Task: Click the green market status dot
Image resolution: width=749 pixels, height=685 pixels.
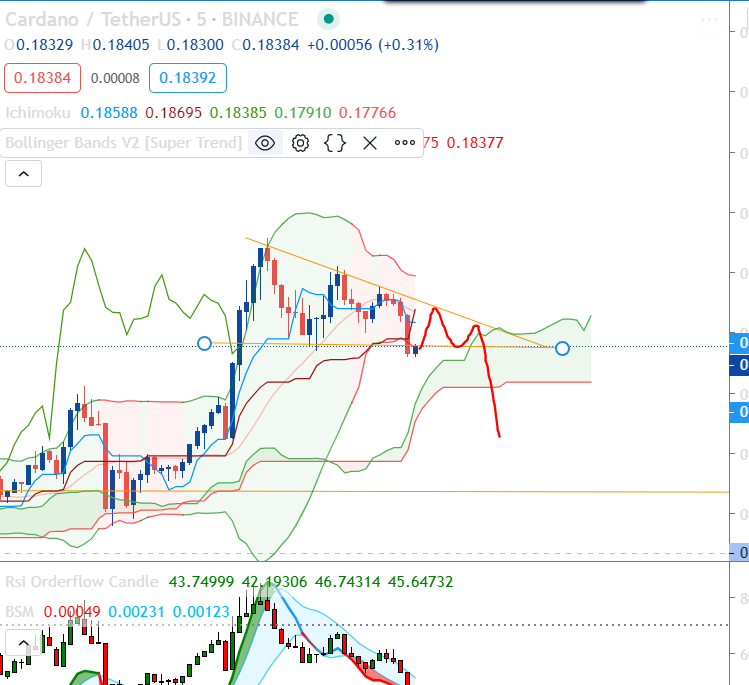Action: [328, 19]
